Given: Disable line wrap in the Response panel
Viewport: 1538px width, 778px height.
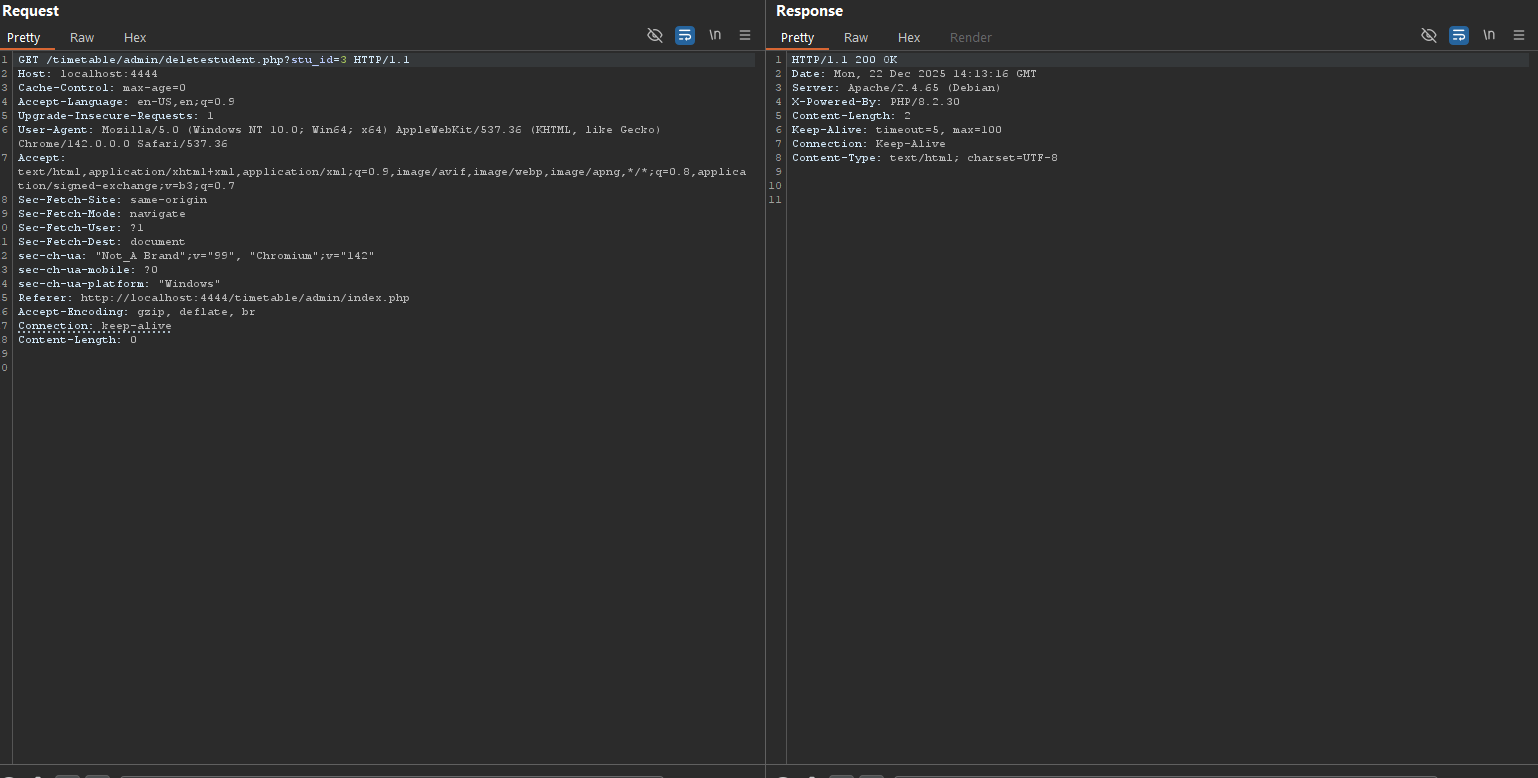Looking at the screenshot, I should (x=1459, y=35).
